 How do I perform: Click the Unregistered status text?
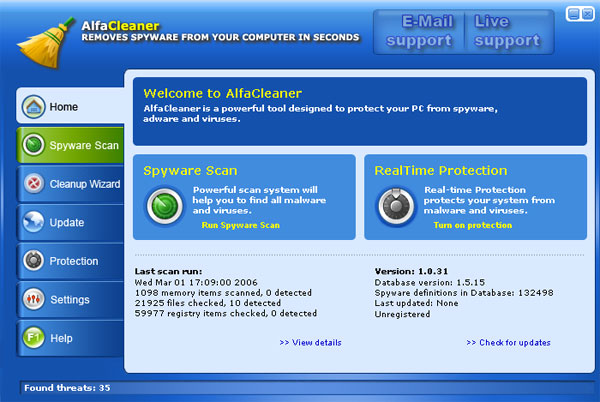pyautogui.click(x=402, y=314)
